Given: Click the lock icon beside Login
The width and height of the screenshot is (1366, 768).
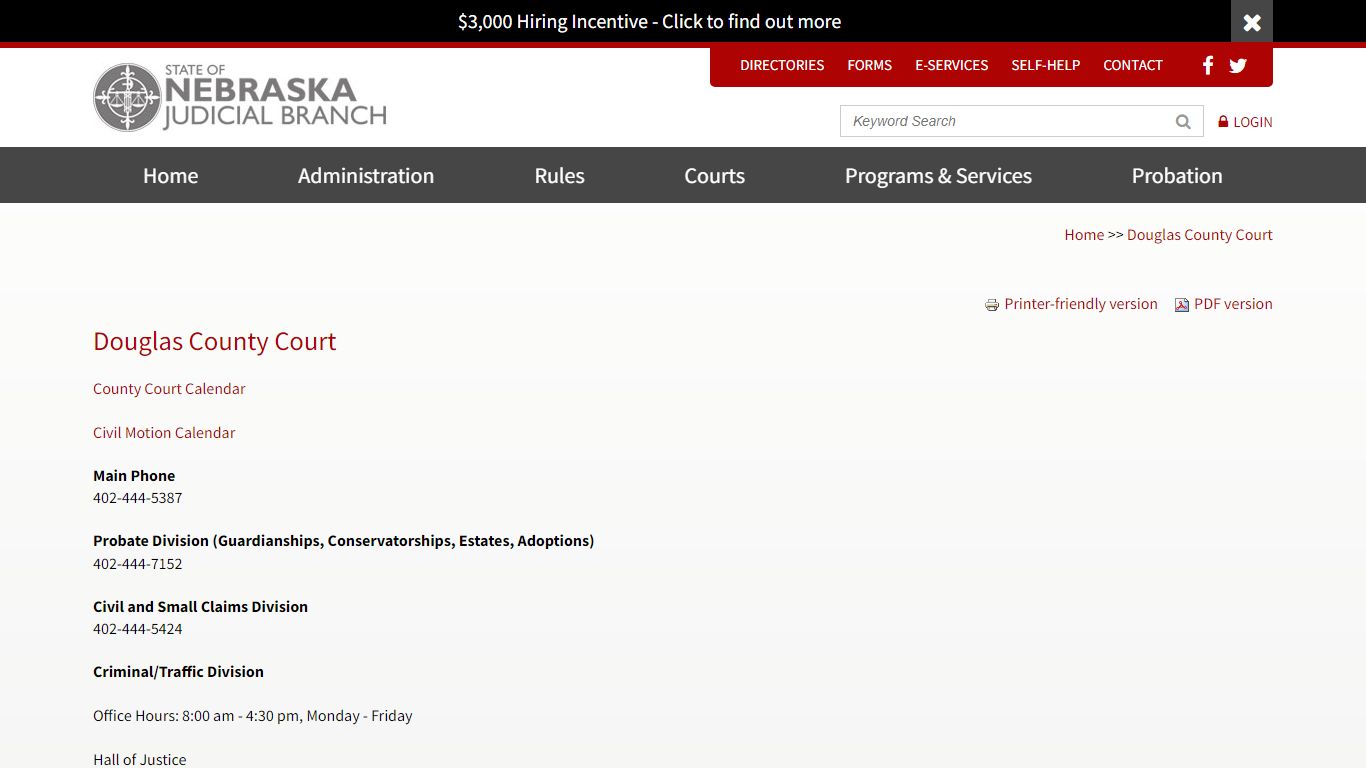Looking at the screenshot, I should pyautogui.click(x=1223, y=122).
